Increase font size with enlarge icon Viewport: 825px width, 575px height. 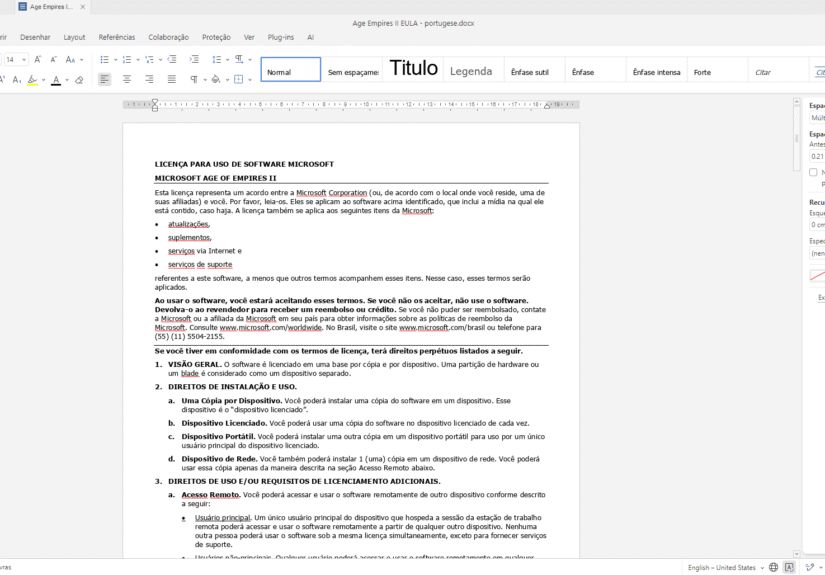[38, 60]
